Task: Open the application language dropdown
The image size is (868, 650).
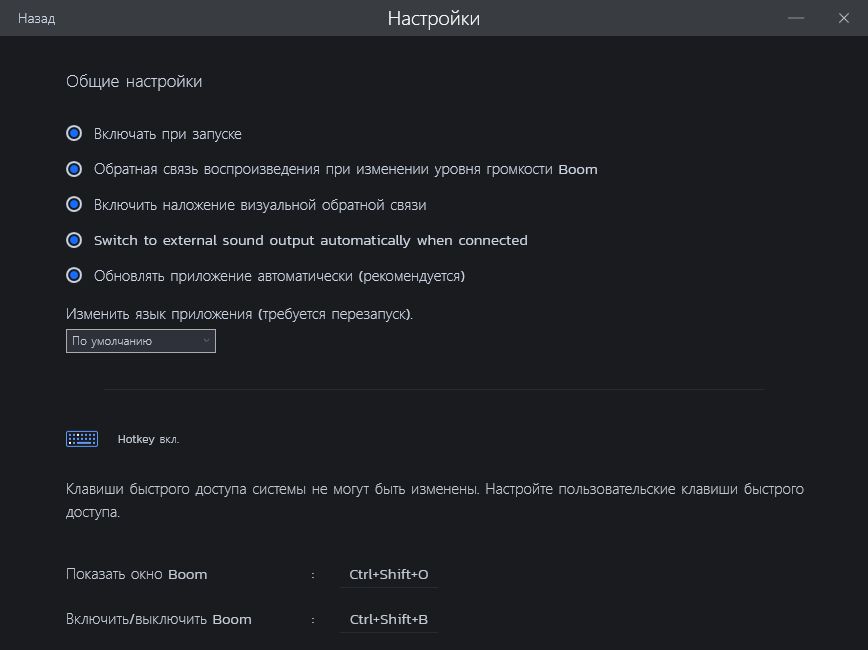Action: 140,341
